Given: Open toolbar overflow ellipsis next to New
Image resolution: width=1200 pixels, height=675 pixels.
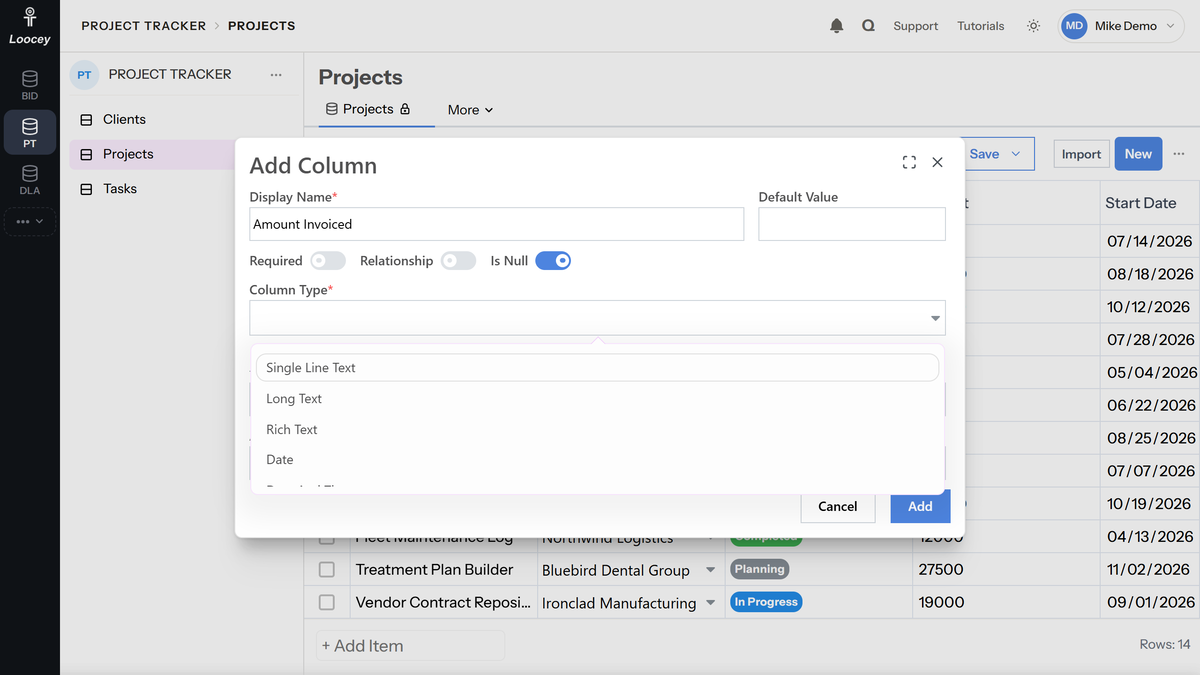Looking at the screenshot, I should tap(1179, 154).
